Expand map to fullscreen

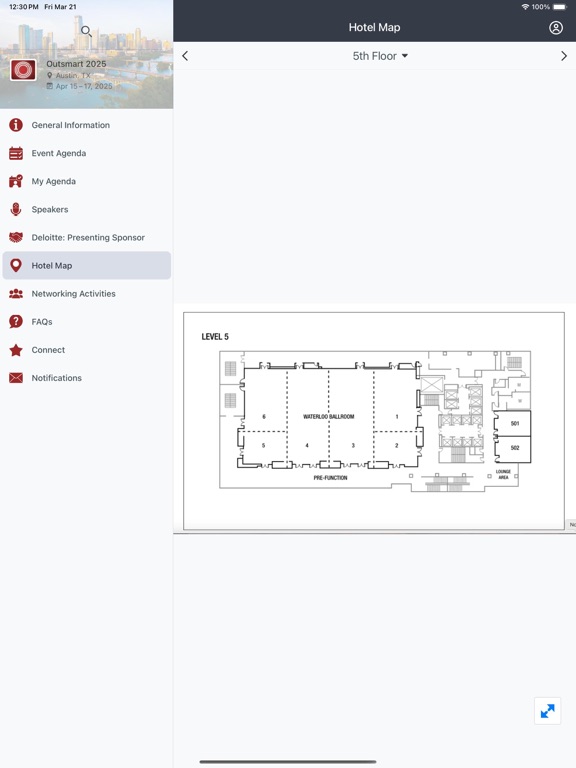[x=547, y=711]
